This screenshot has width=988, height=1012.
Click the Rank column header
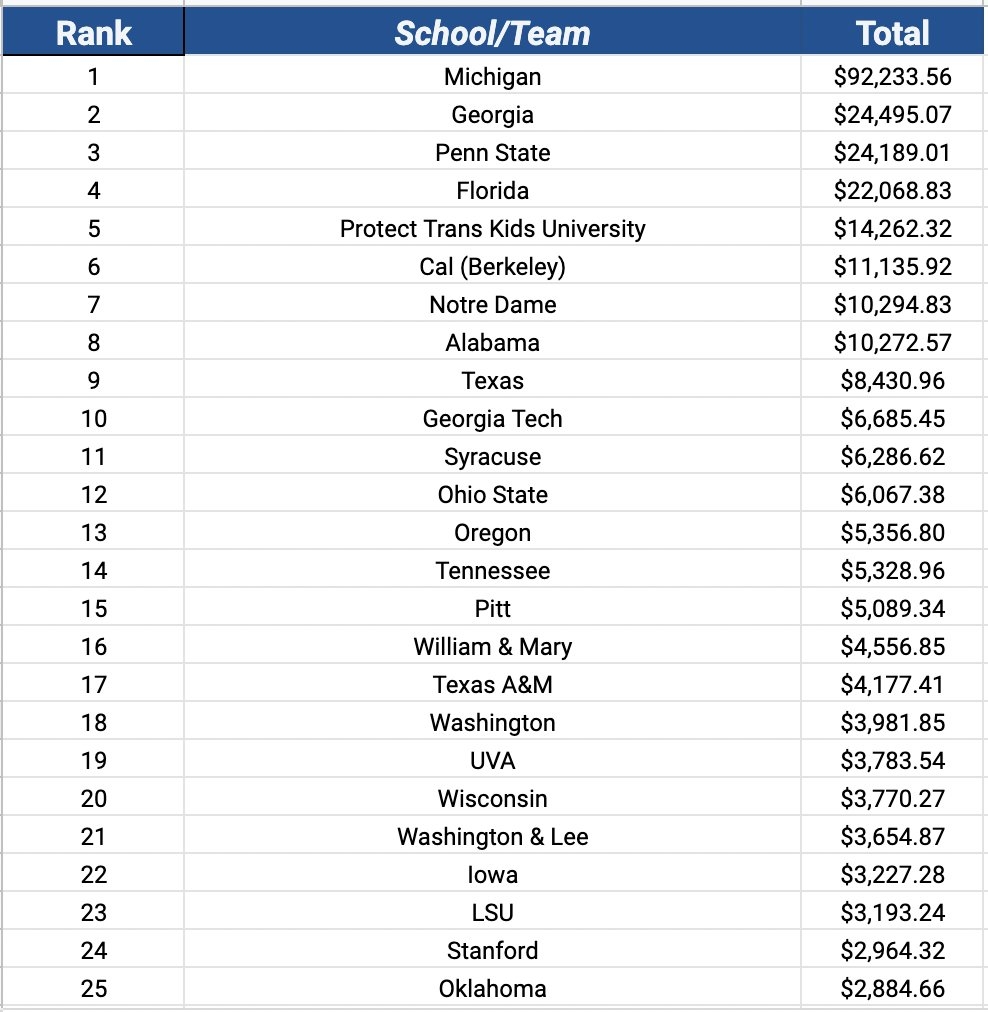point(93,33)
